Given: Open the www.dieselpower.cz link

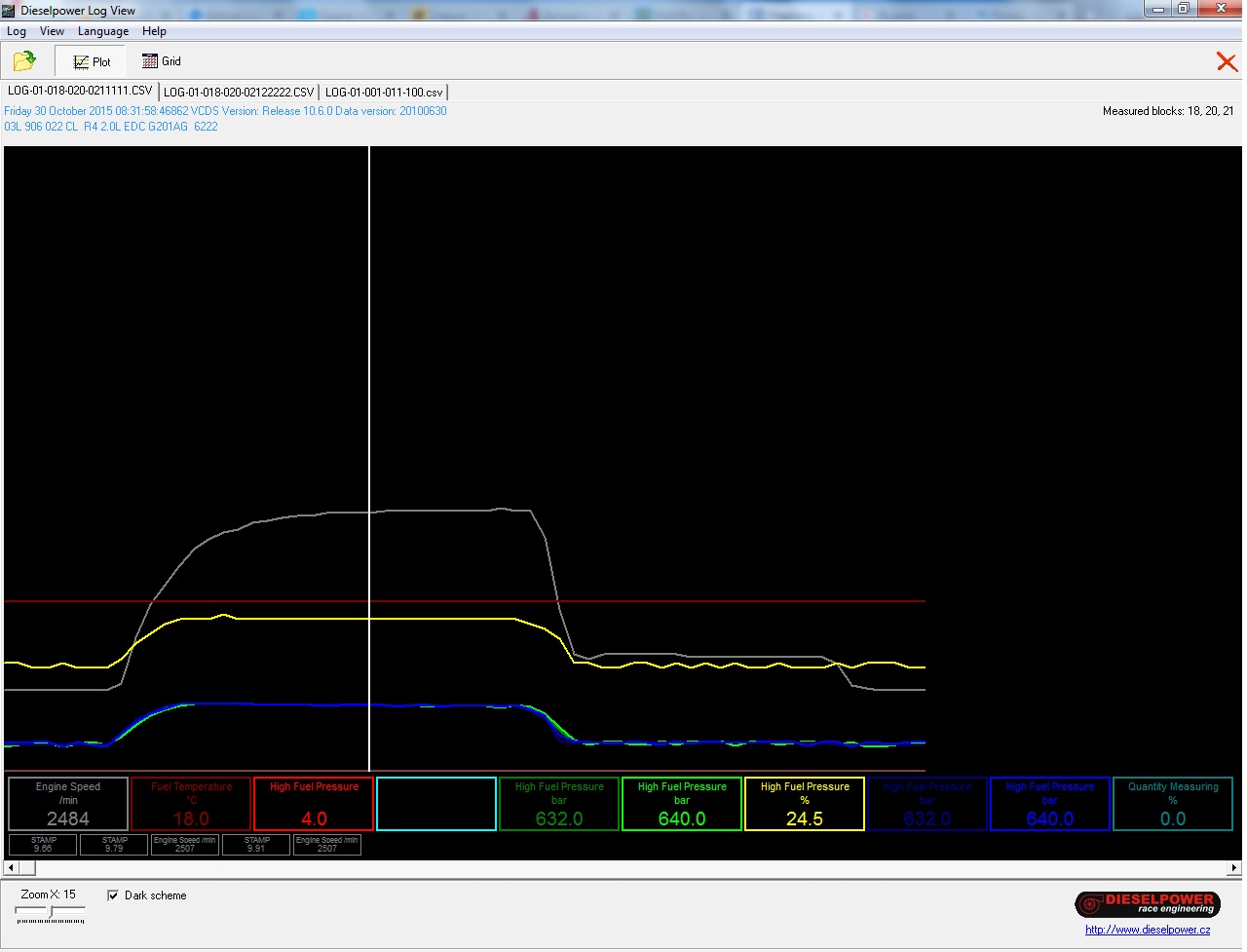Looking at the screenshot, I should point(1147,930).
